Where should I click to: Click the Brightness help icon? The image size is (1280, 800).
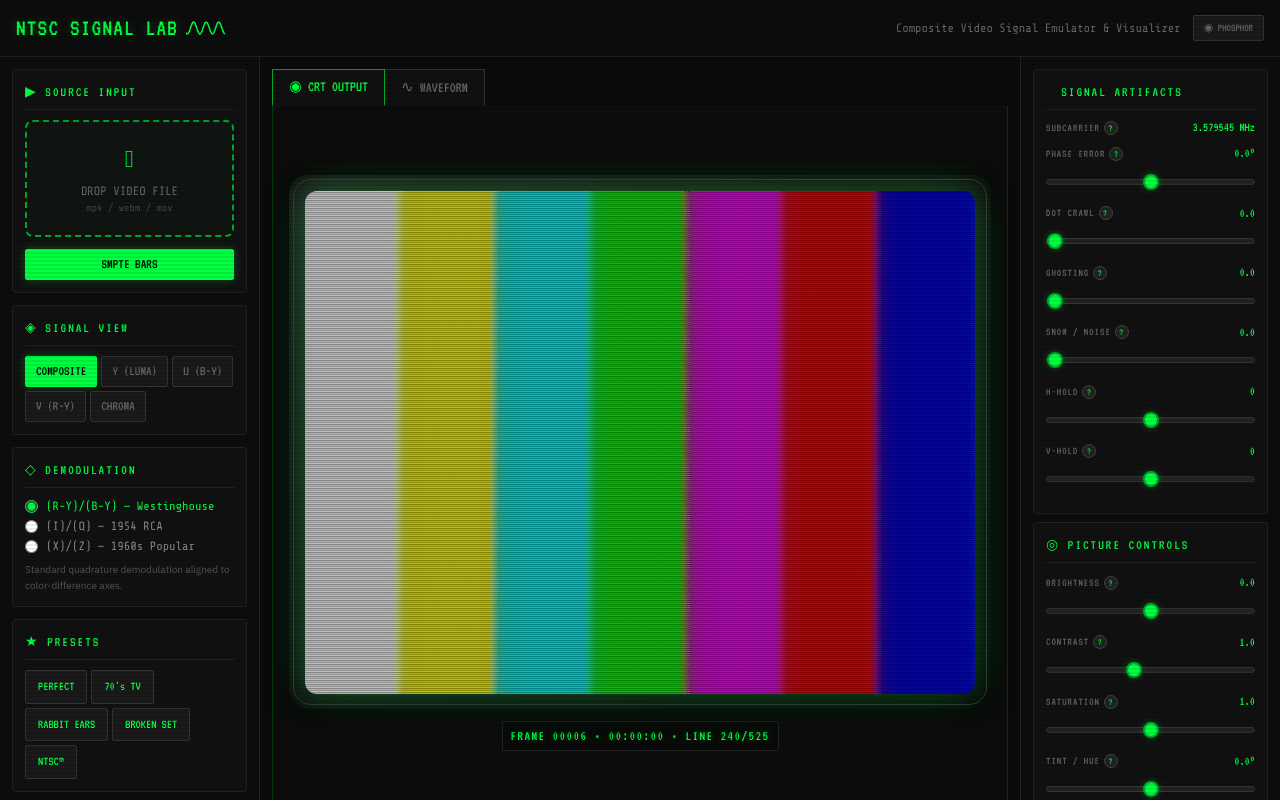coord(1110,583)
